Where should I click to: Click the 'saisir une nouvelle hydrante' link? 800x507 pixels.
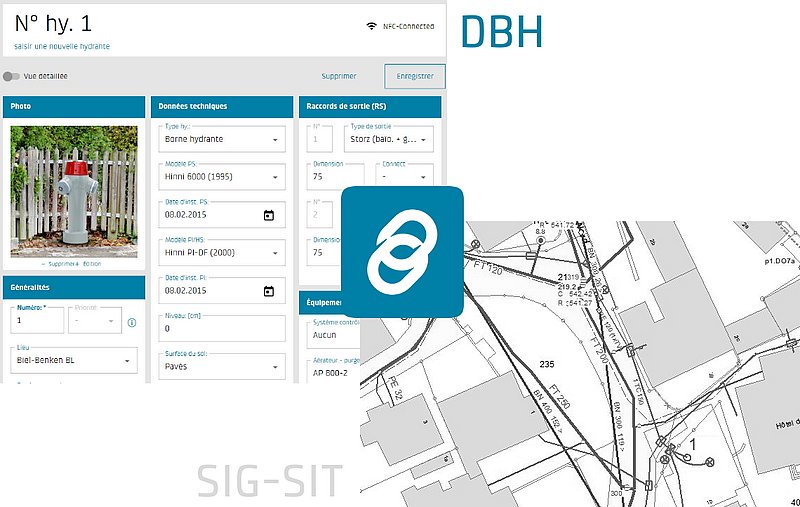(x=62, y=46)
